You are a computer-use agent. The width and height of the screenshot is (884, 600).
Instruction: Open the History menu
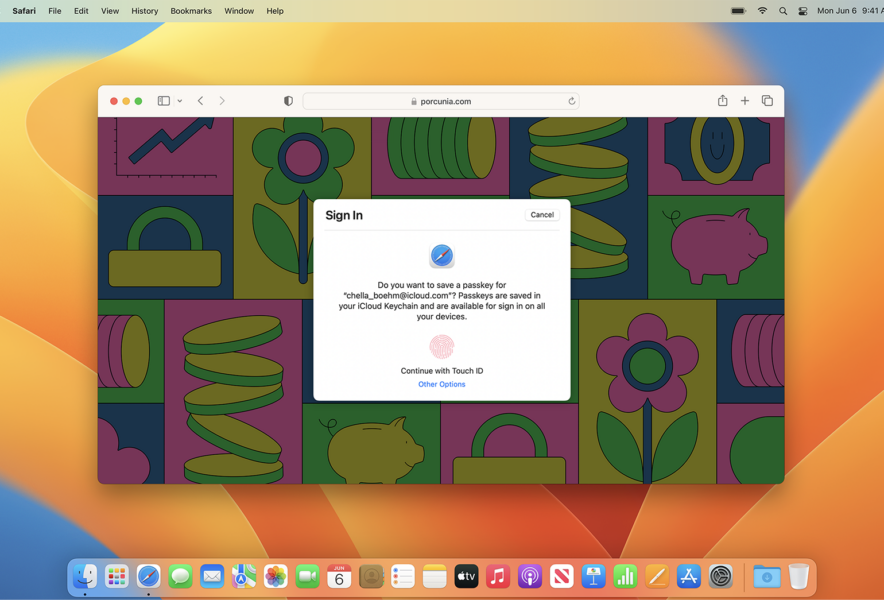click(x=145, y=11)
